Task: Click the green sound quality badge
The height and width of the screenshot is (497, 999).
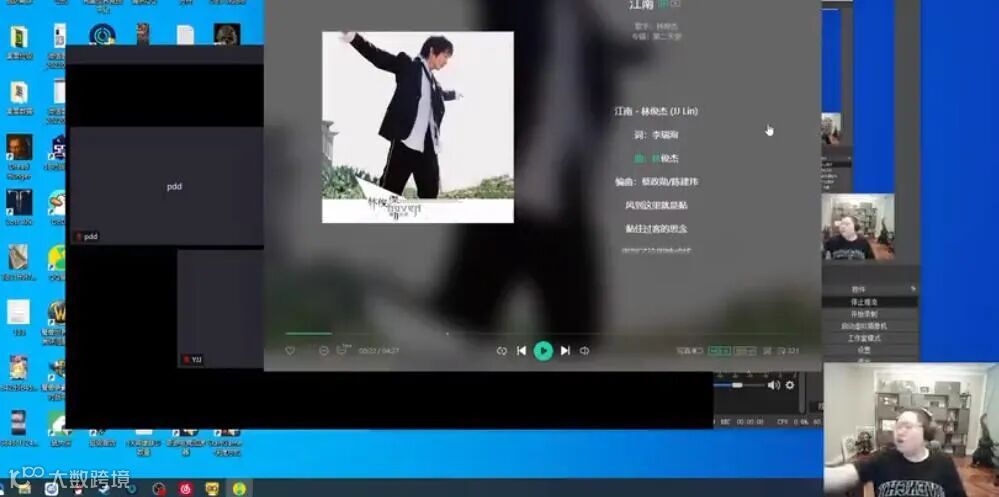Action: 719,351
